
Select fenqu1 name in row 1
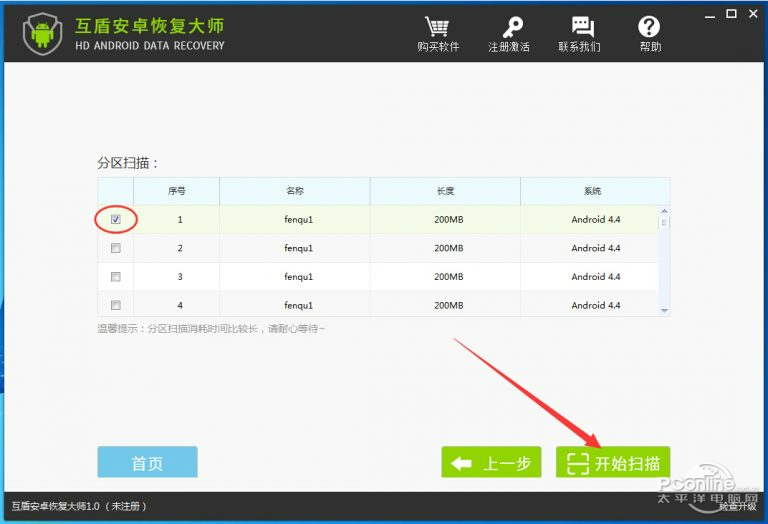coord(298,219)
